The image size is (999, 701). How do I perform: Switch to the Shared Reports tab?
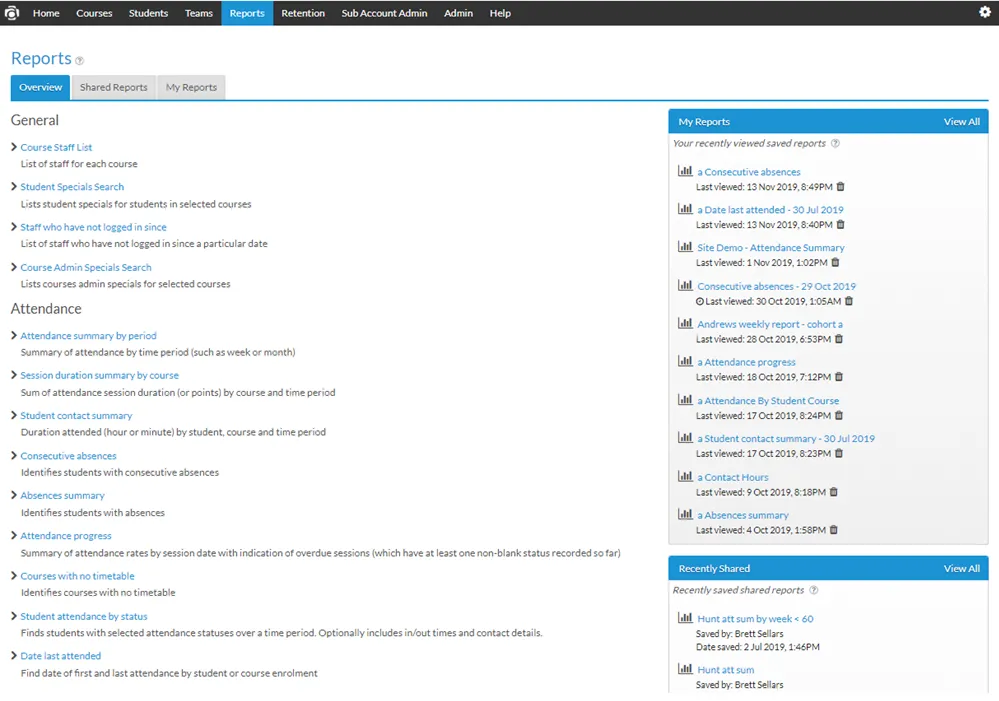[113, 87]
